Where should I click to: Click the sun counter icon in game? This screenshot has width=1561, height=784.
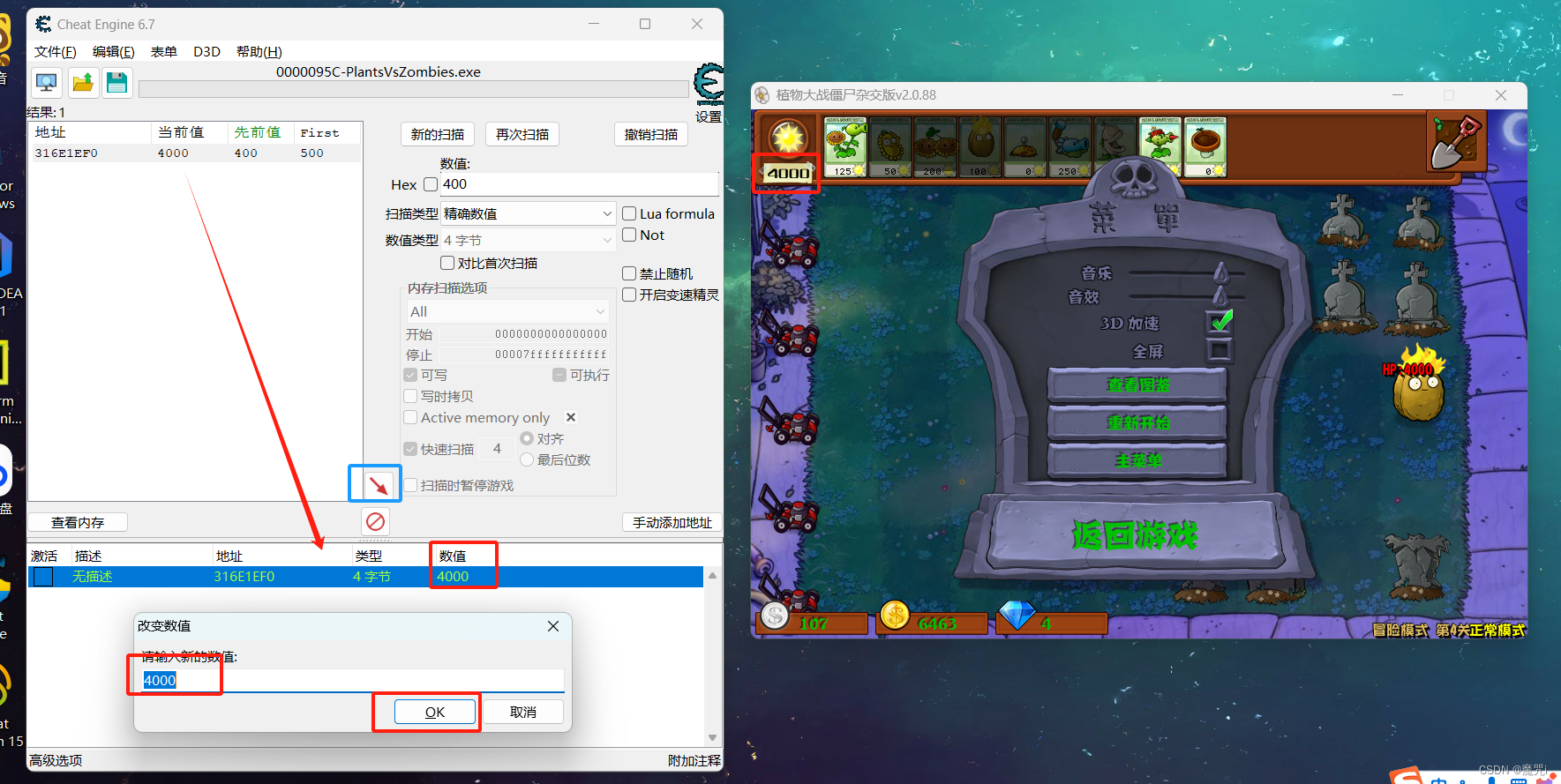click(788, 138)
